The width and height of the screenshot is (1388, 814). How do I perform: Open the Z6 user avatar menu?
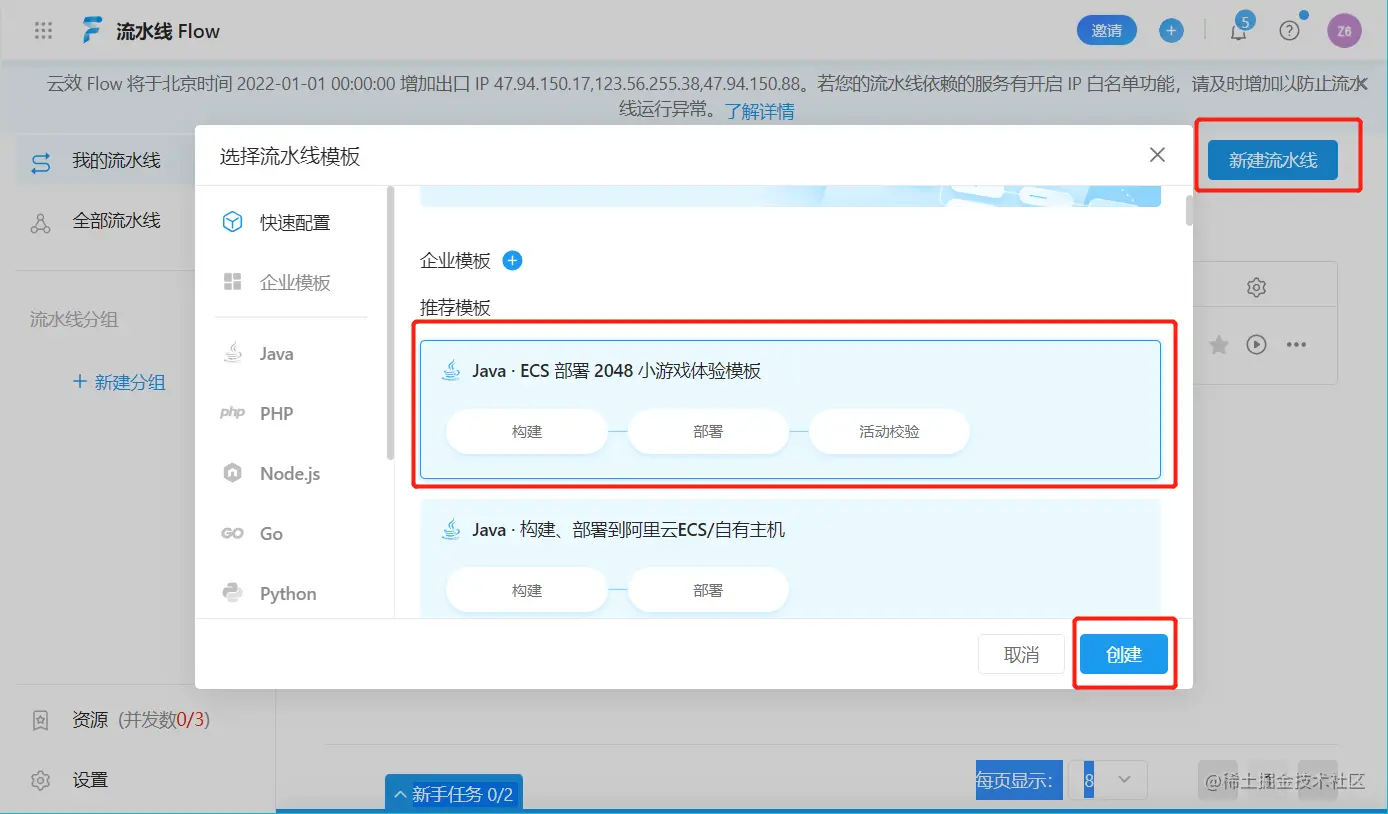1344,31
